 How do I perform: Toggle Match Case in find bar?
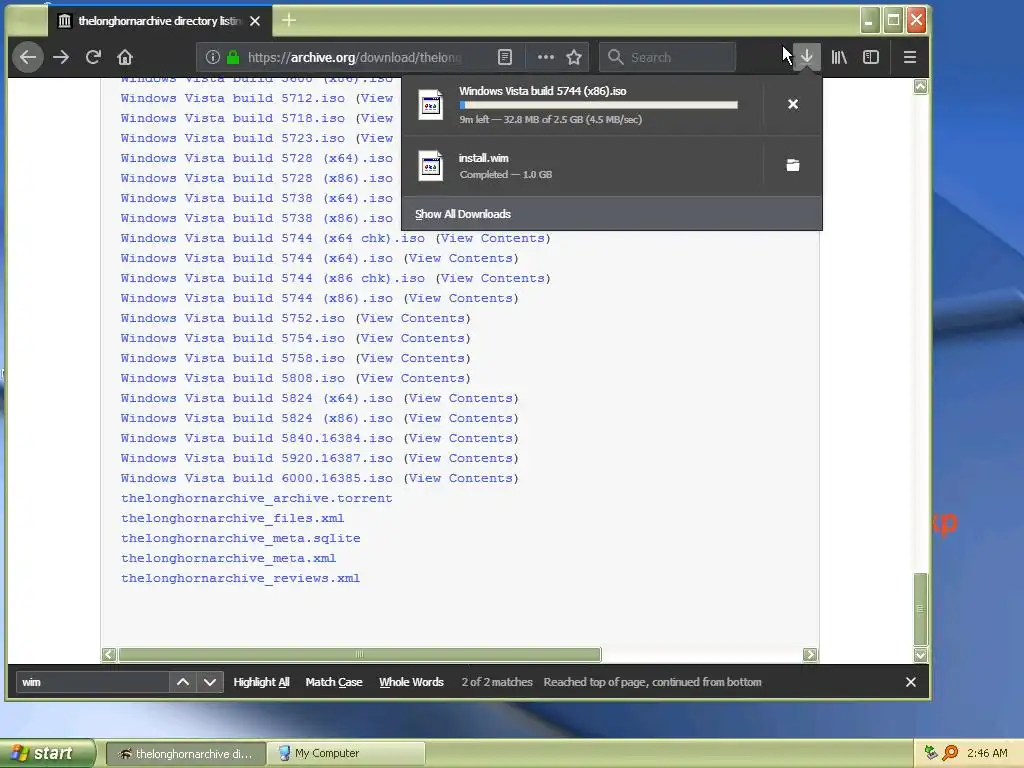click(334, 682)
